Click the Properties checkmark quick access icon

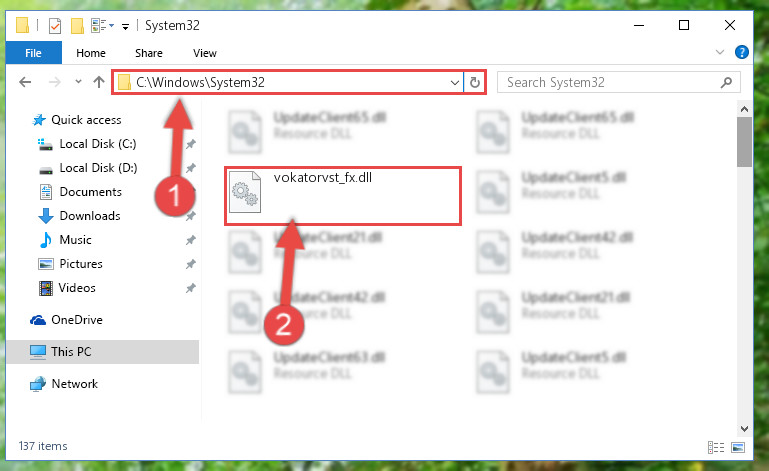tap(55, 26)
